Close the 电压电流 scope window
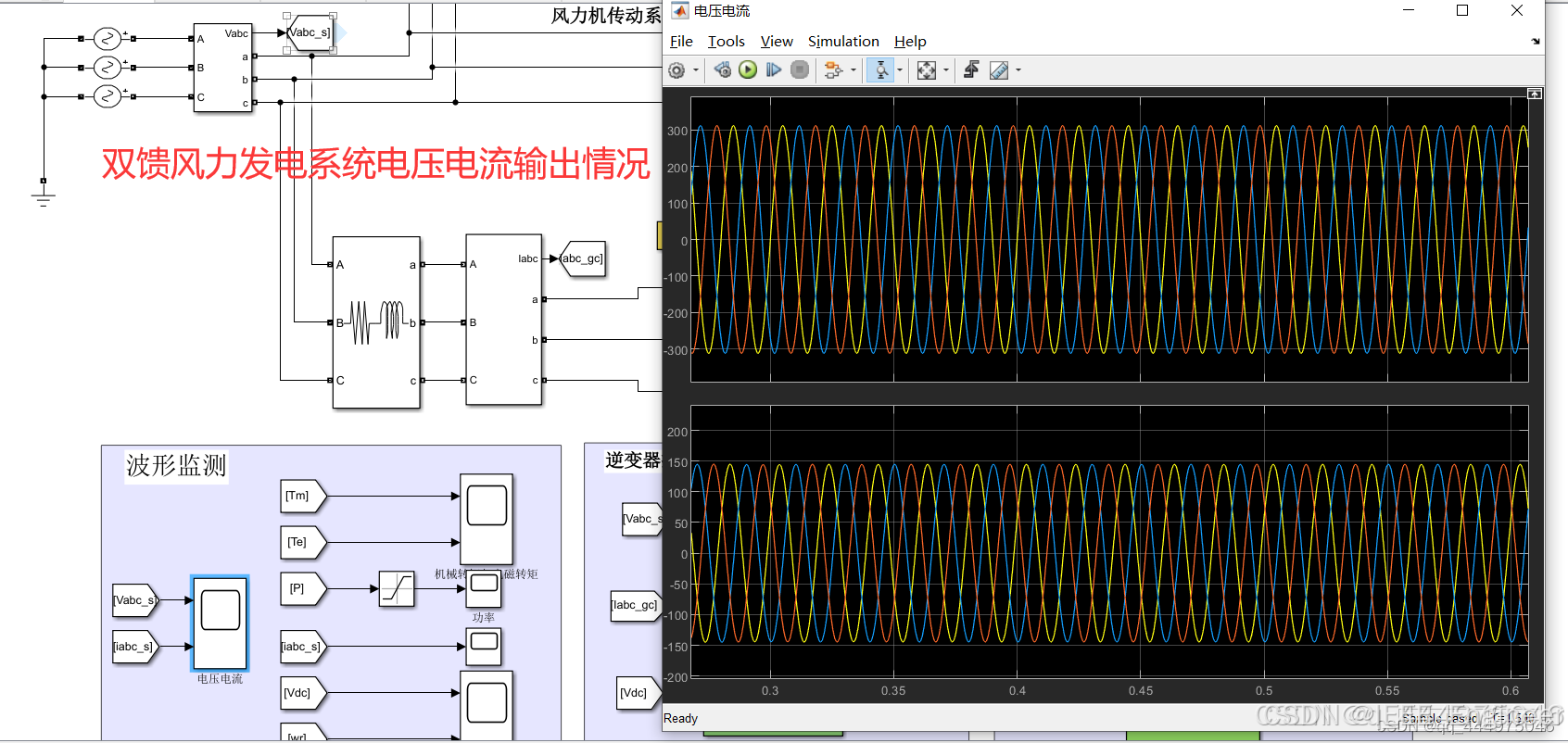 pos(1517,11)
